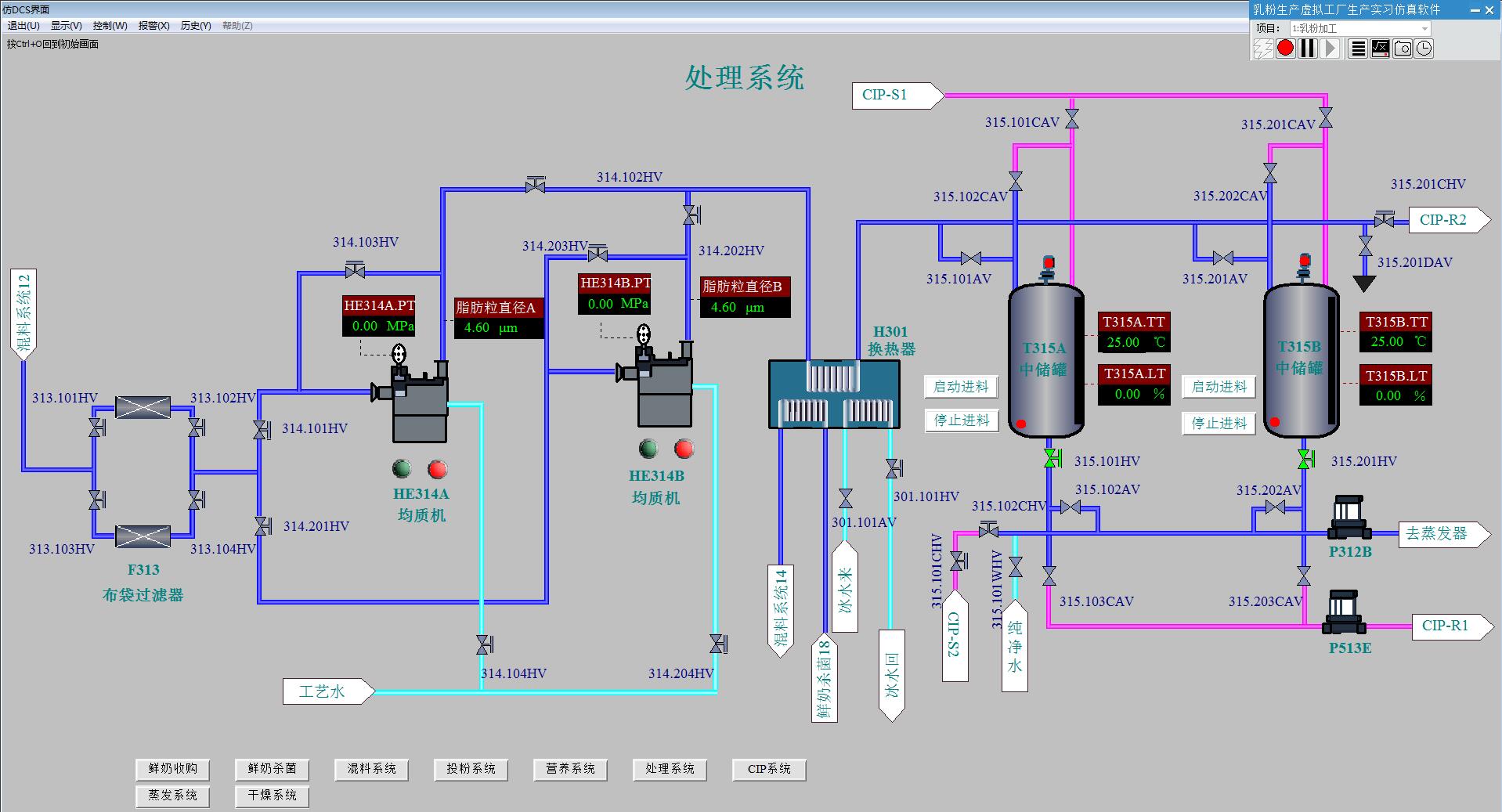Expand the 项目 project dropdown
The image size is (1502, 812).
point(1424,29)
